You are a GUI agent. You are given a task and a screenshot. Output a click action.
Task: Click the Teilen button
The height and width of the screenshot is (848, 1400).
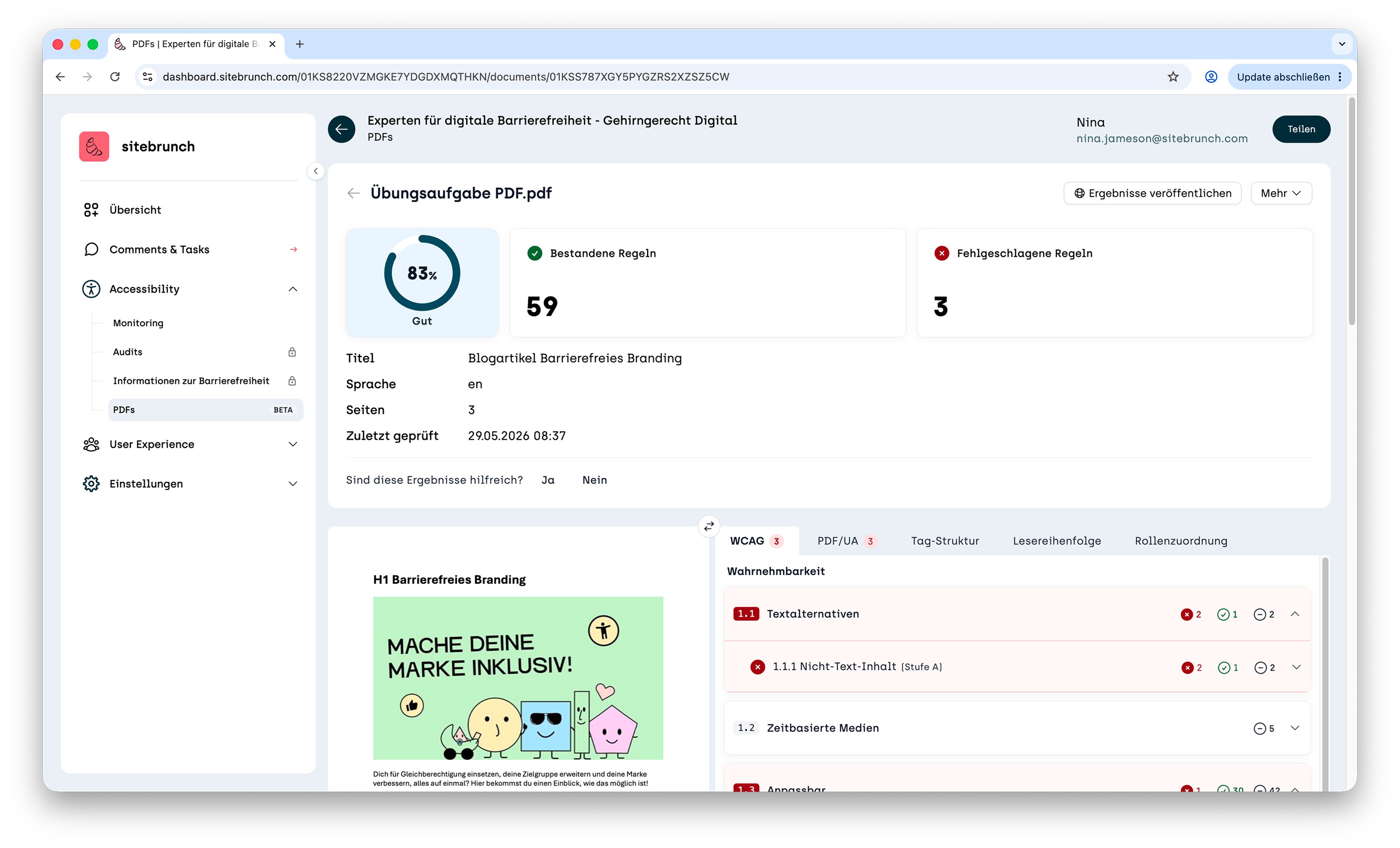click(1301, 129)
